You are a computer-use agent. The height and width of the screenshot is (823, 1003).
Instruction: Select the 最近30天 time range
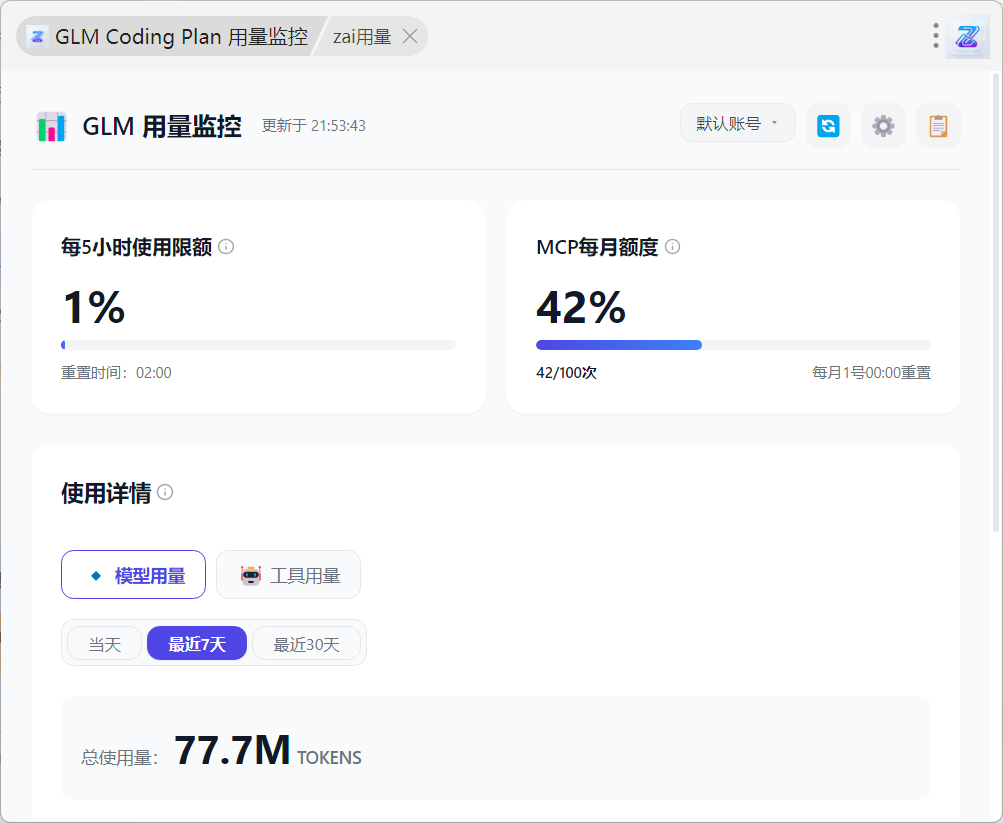click(x=306, y=644)
